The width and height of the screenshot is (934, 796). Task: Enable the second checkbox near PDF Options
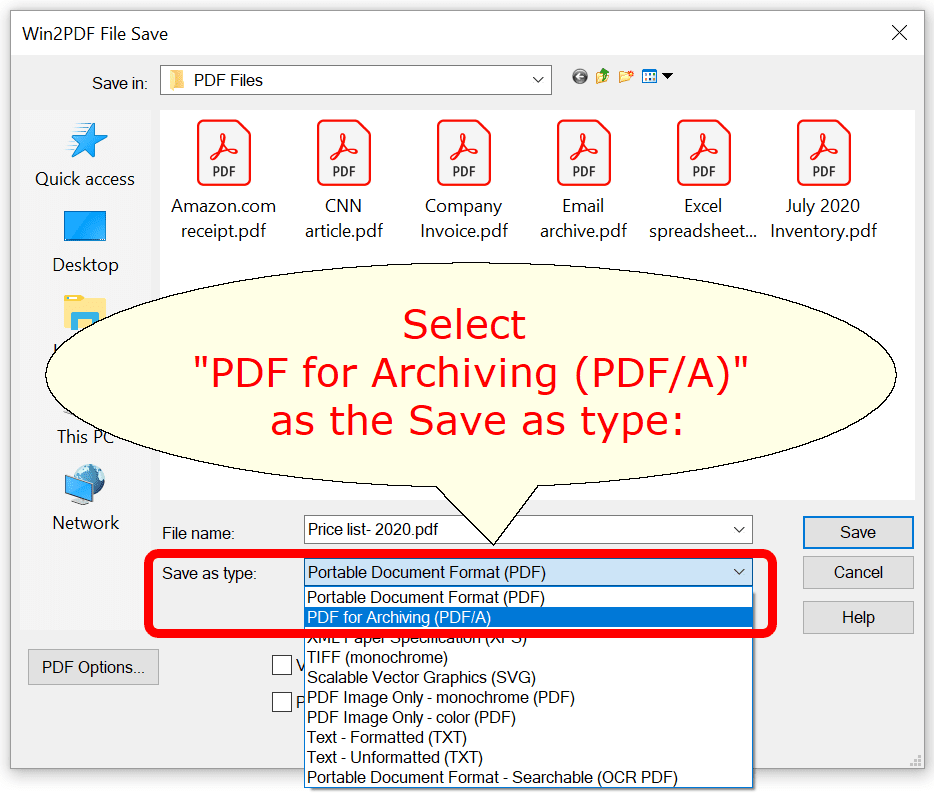pos(282,701)
